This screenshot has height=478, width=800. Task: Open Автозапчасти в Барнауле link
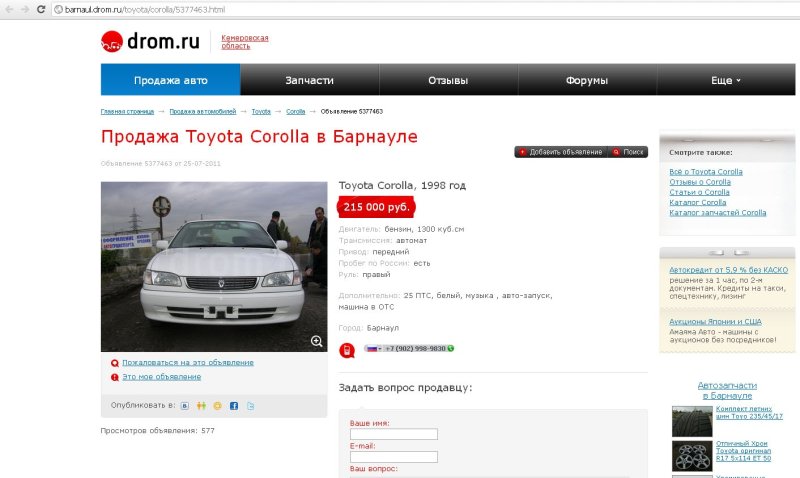[x=727, y=390]
